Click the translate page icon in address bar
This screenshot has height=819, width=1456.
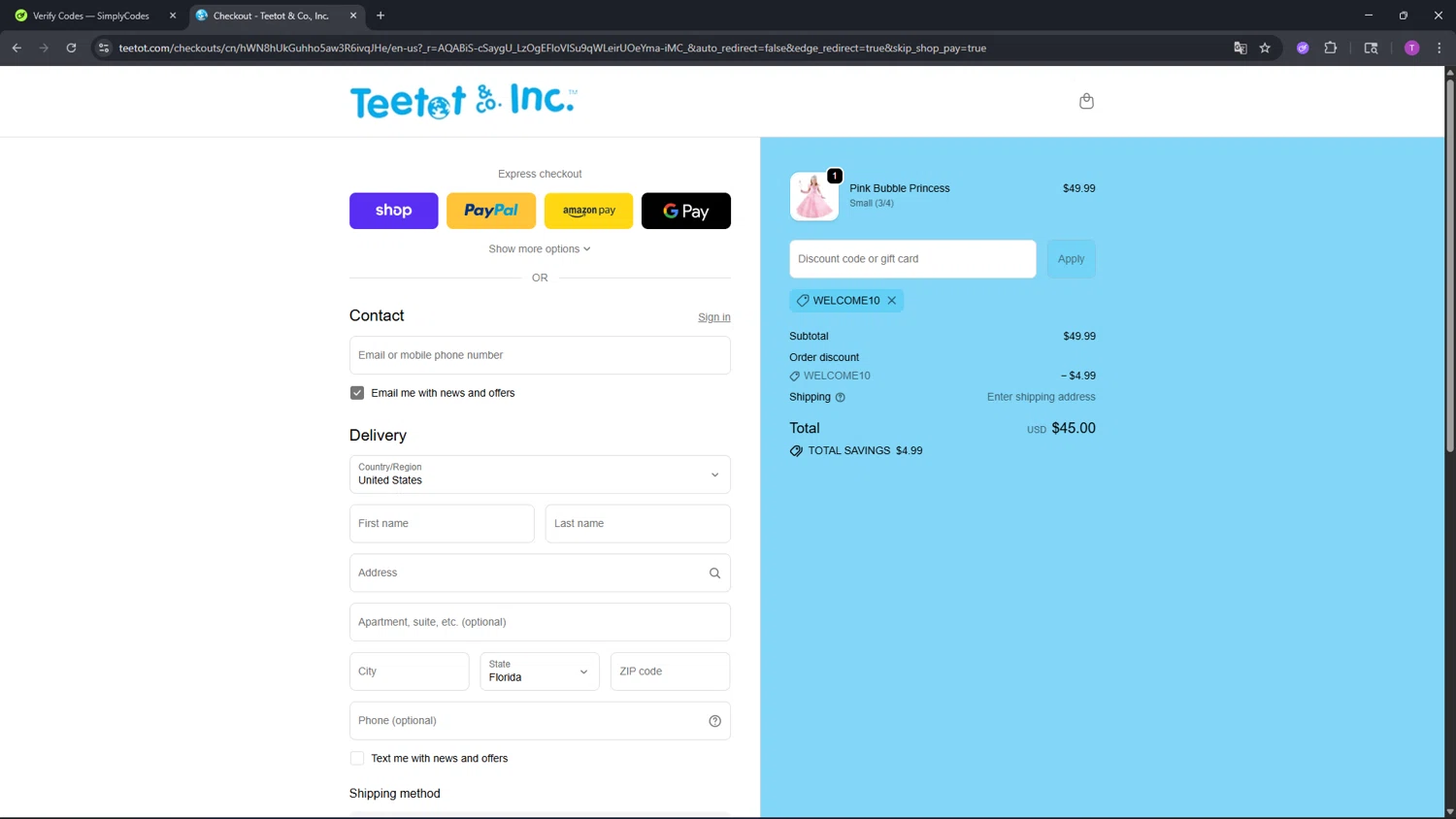[1240, 48]
